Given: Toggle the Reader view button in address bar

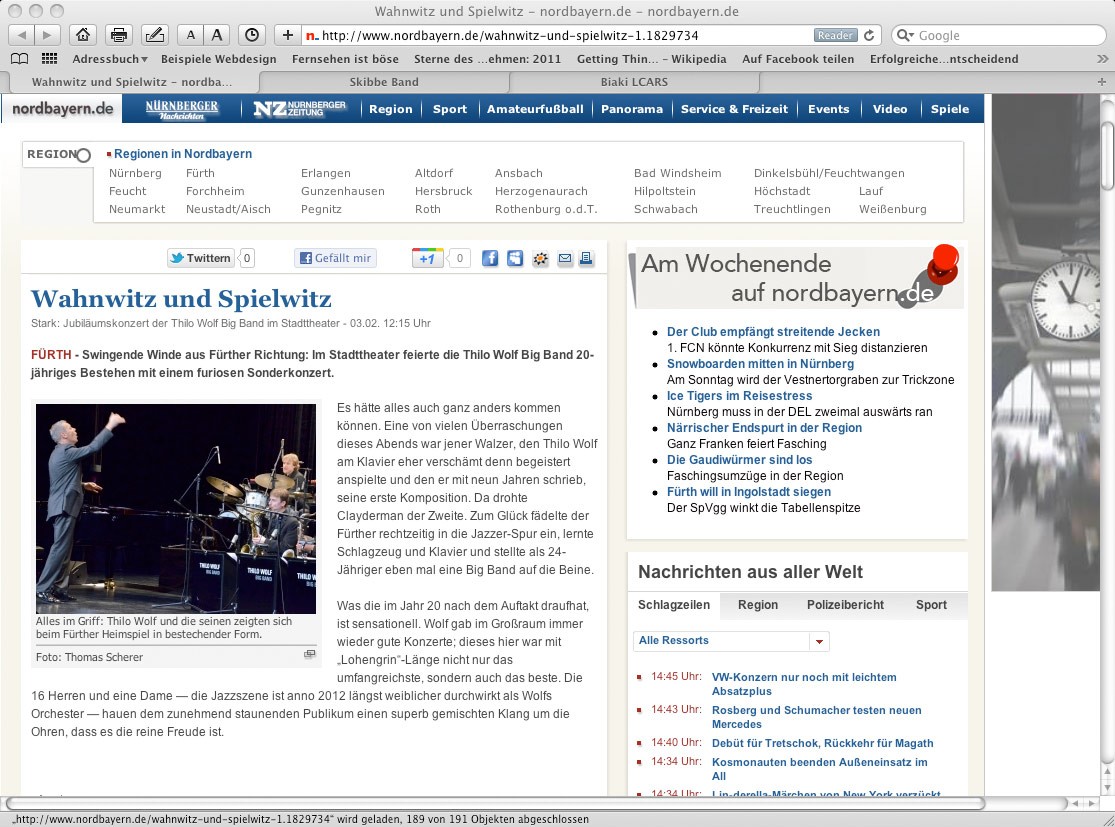Looking at the screenshot, I should pyautogui.click(x=835, y=35).
